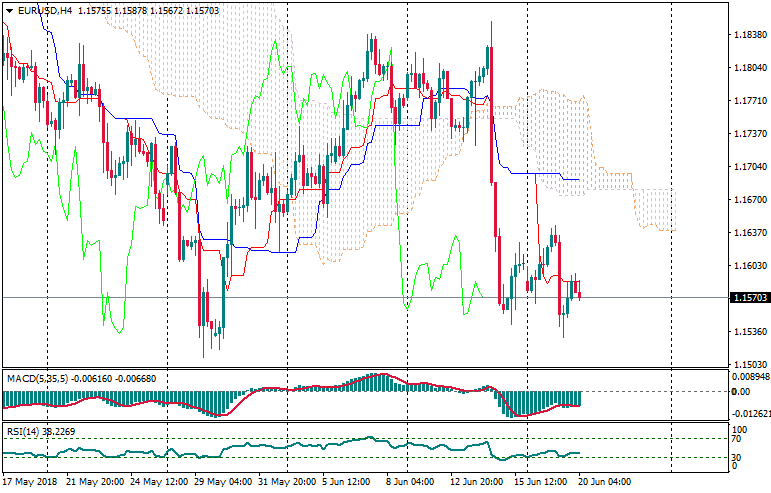Click the 1.18380 price axis label
The width and height of the screenshot is (771, 493).
(x=750, y=35)
